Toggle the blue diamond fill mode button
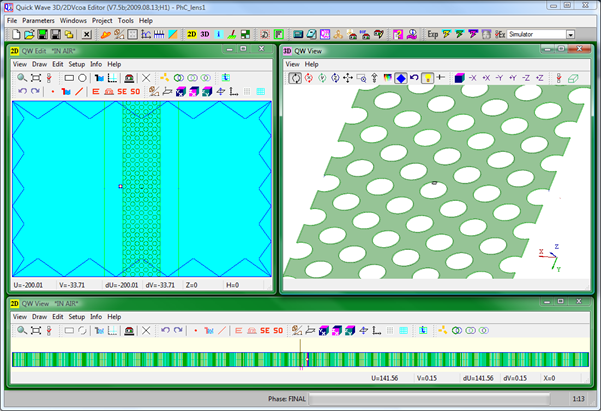Screen dimensions: 601x411 pos(400,78)
